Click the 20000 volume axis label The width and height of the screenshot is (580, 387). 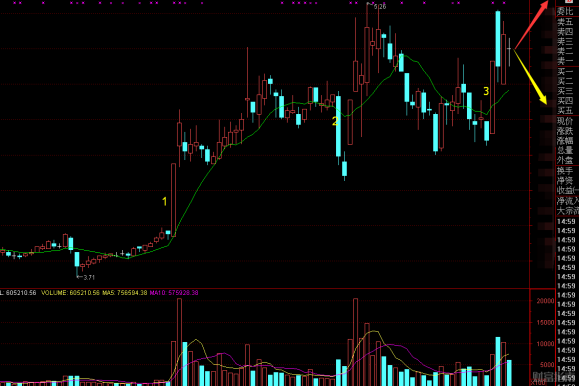tap(546, 301)
